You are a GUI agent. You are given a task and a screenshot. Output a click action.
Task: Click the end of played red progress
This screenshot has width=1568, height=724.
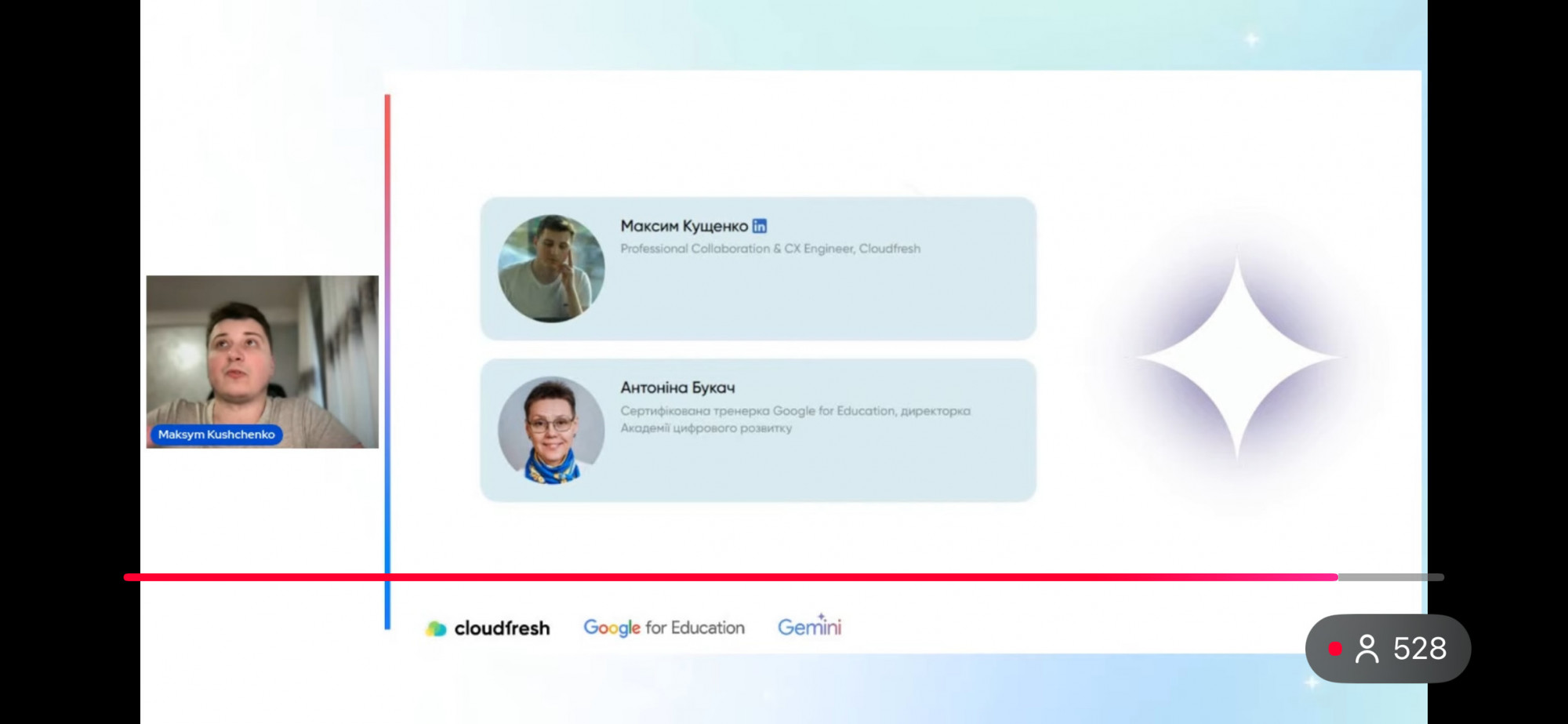1337,577
